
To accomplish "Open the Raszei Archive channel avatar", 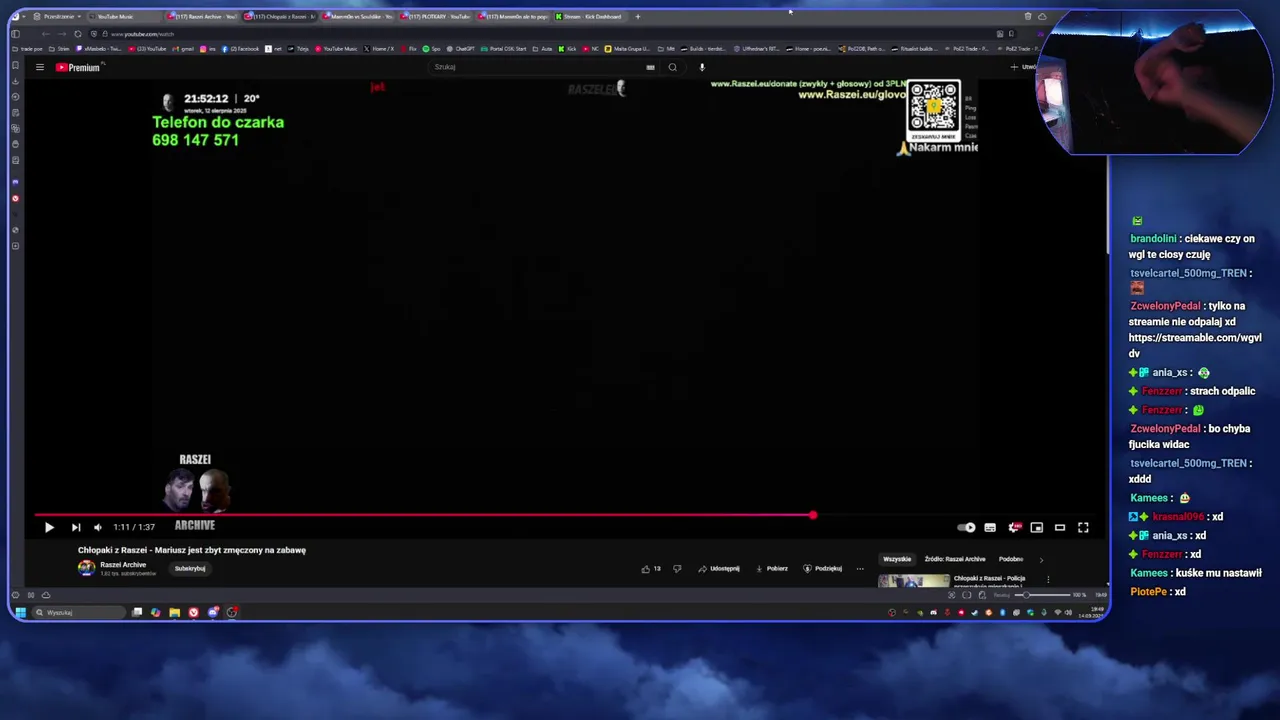I will point(87,568).
